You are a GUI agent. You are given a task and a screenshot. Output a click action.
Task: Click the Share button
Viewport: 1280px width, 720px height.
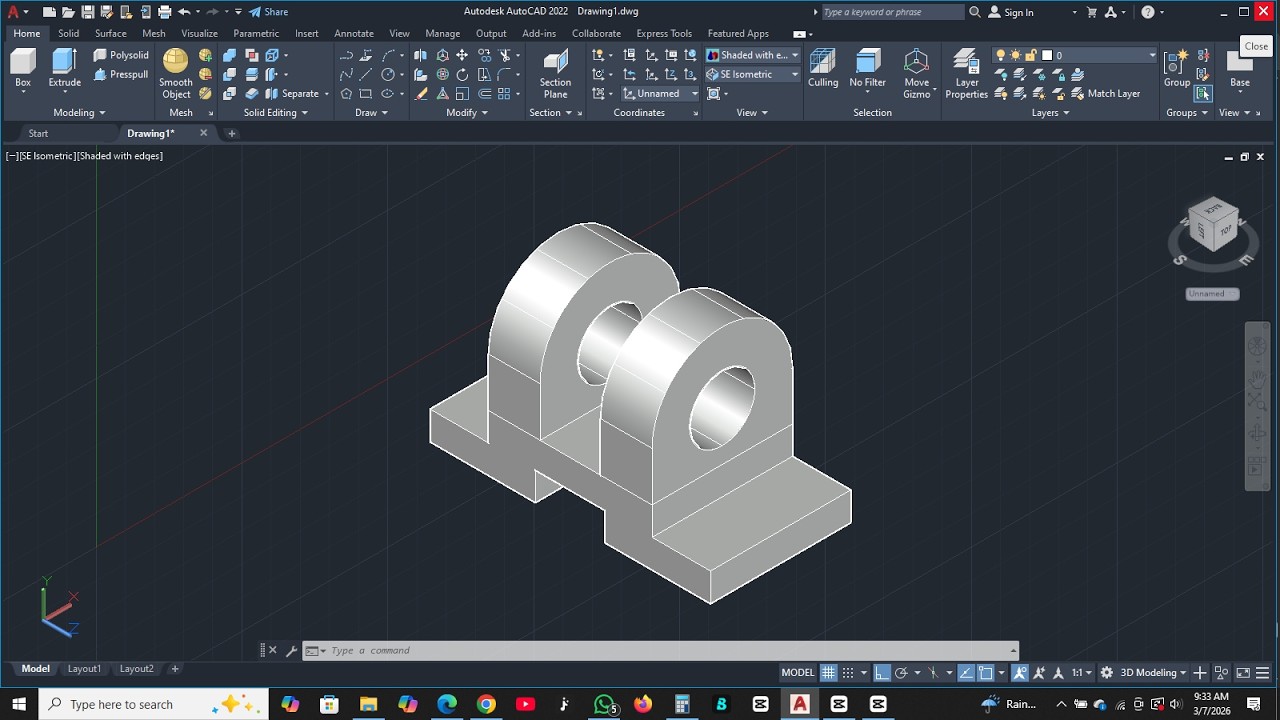268,12
